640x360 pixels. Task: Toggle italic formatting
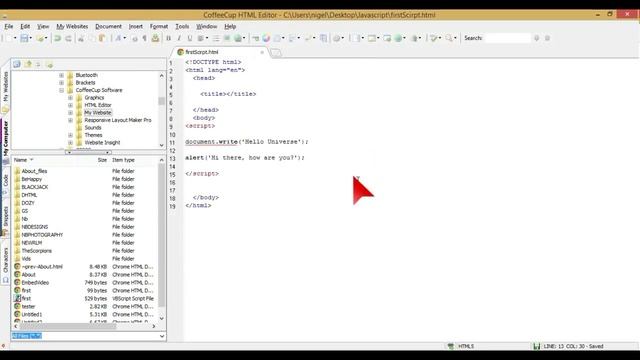point(179,38)
